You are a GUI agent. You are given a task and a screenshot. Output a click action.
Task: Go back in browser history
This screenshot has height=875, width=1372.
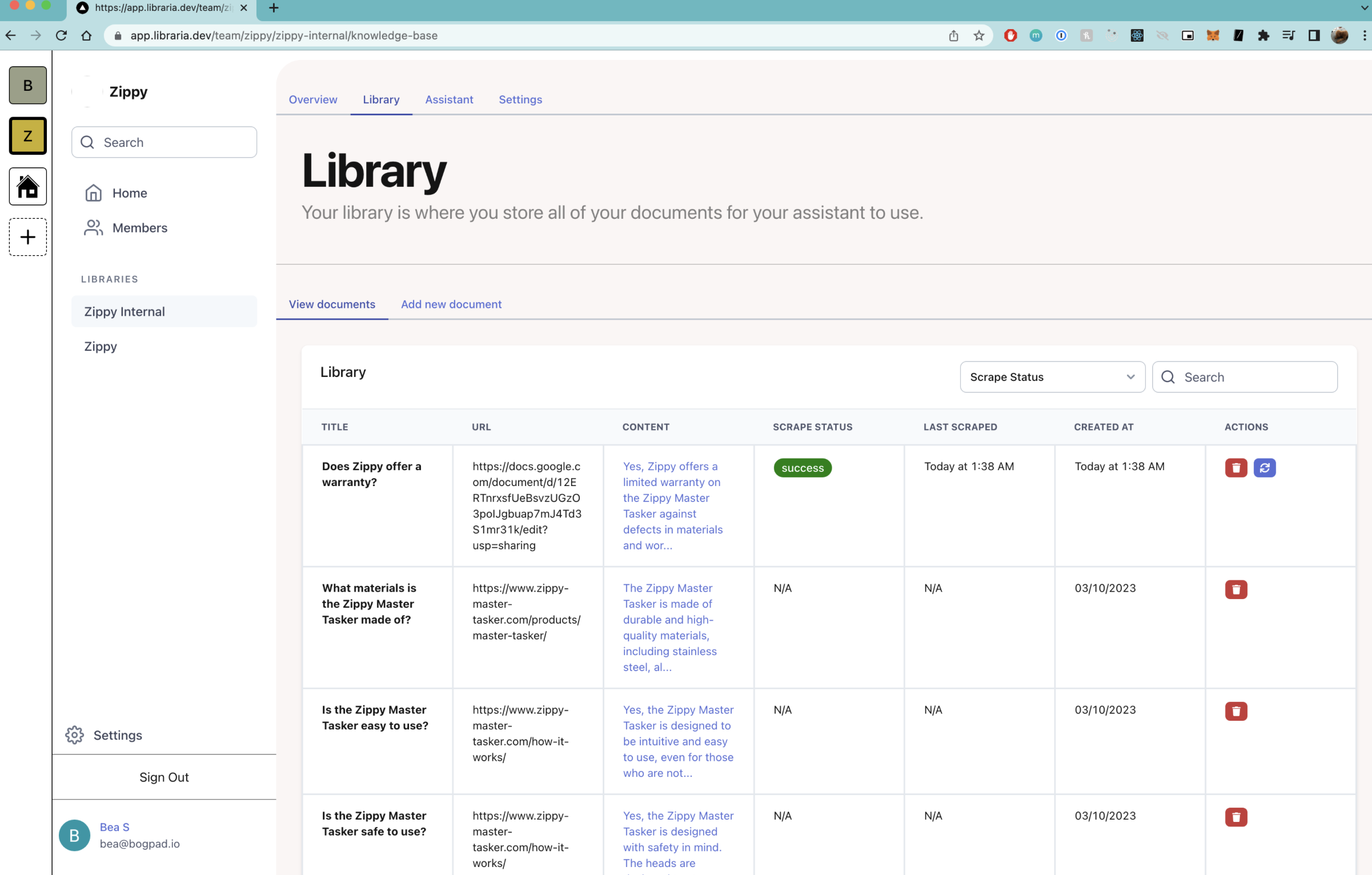click(11, 35)
